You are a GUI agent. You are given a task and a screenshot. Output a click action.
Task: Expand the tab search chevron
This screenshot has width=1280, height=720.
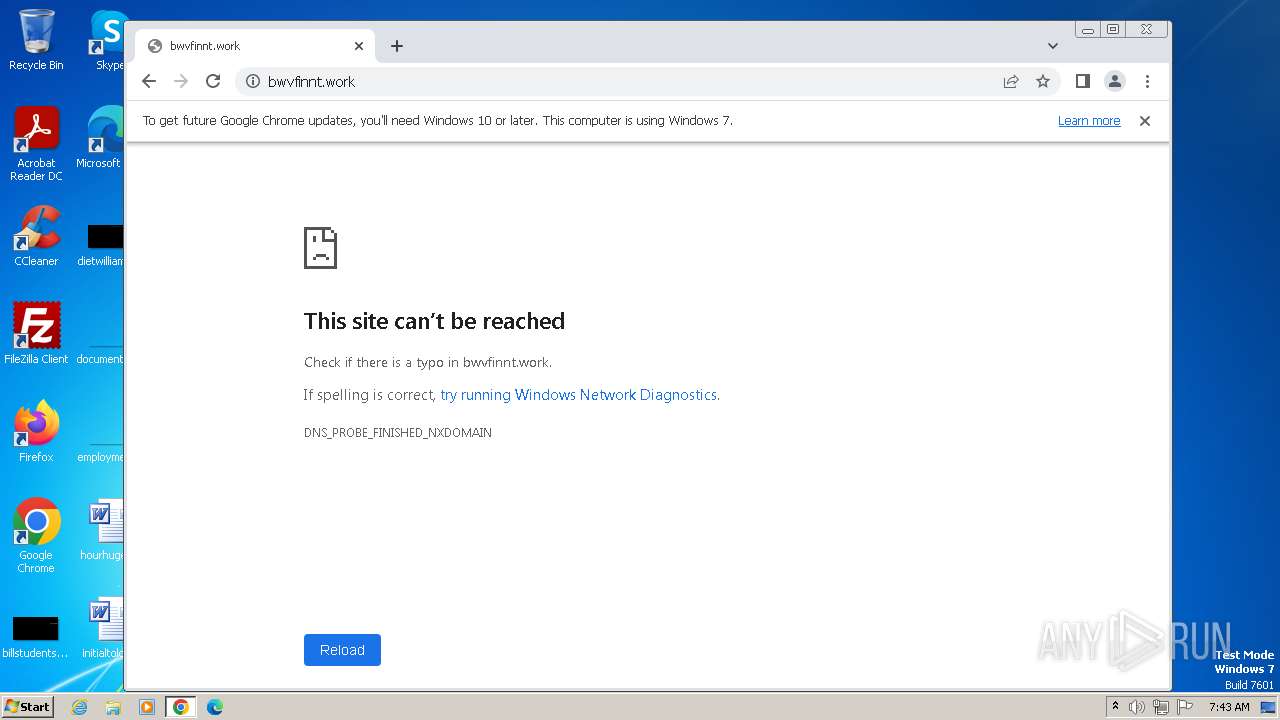[x=1053, y=46]
